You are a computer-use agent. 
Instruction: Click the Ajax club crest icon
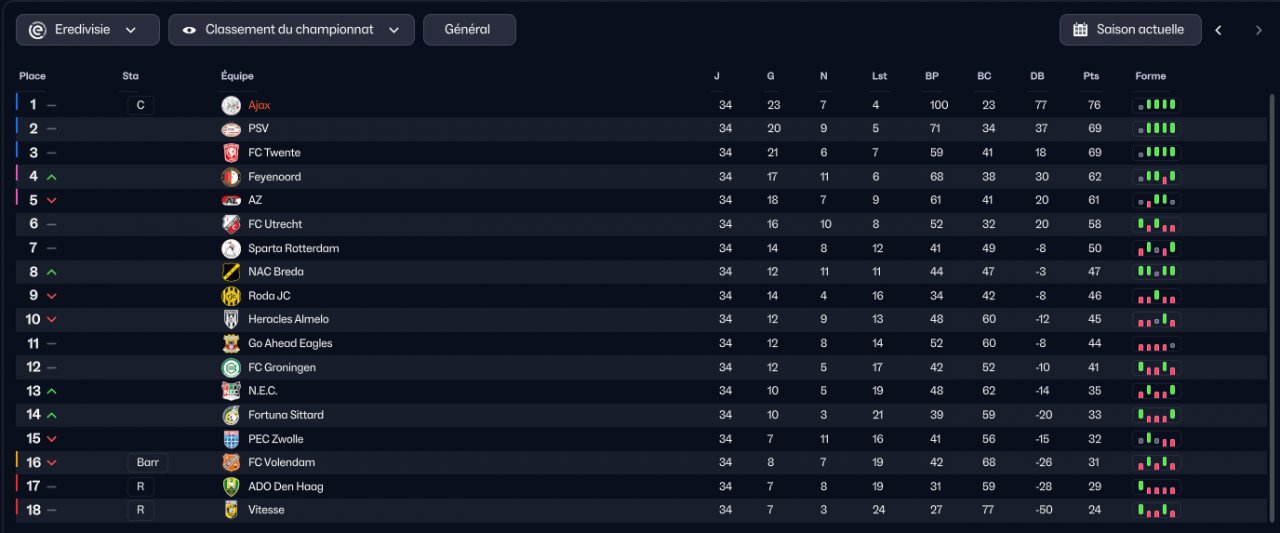(231, 105)
